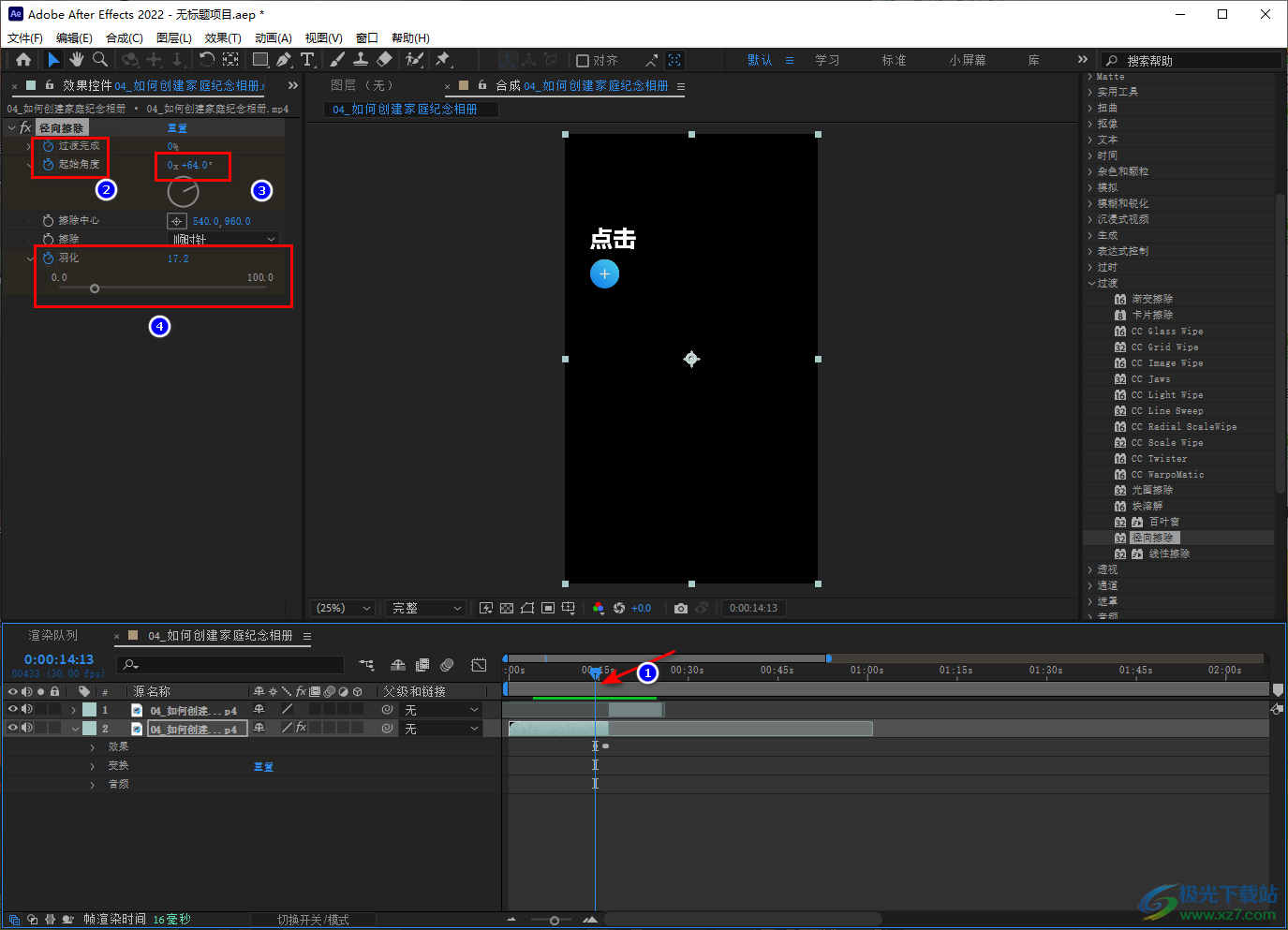Screen dimensions: 1288x930
Task: Expand the 变换 group under layer 2
Action: (92, 766)
